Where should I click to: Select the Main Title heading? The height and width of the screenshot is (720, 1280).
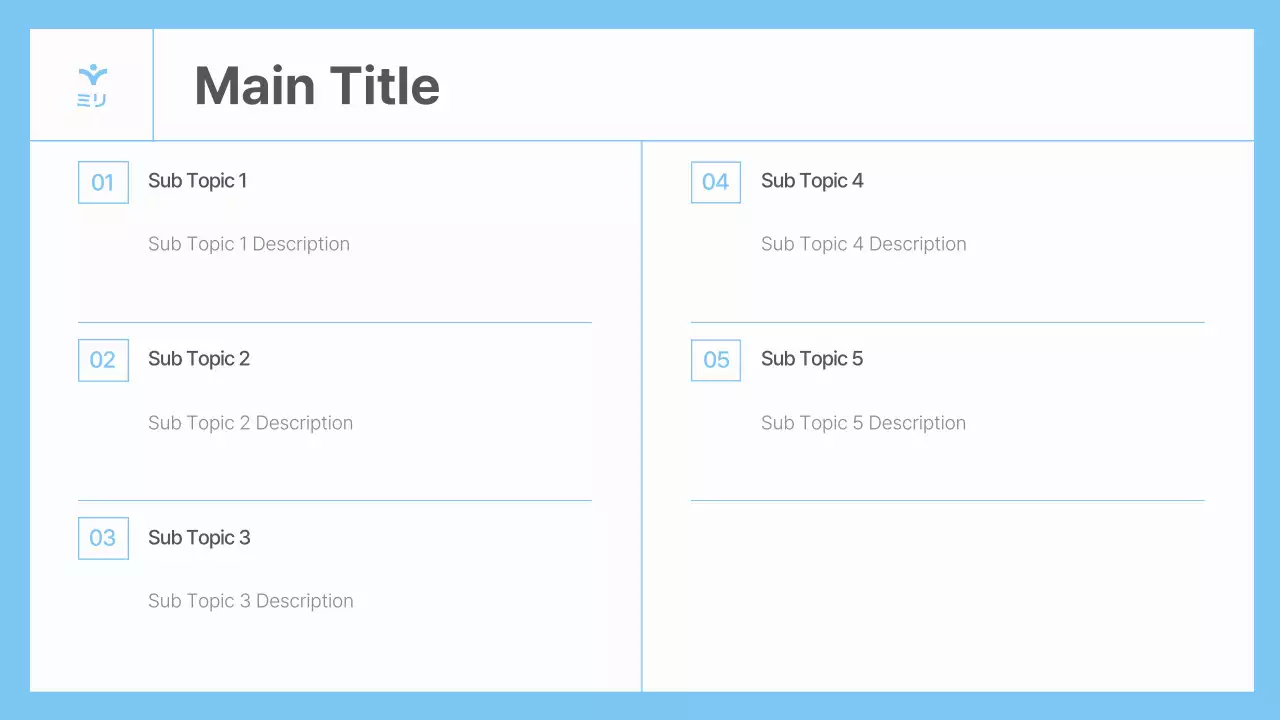tap(317, 86)
